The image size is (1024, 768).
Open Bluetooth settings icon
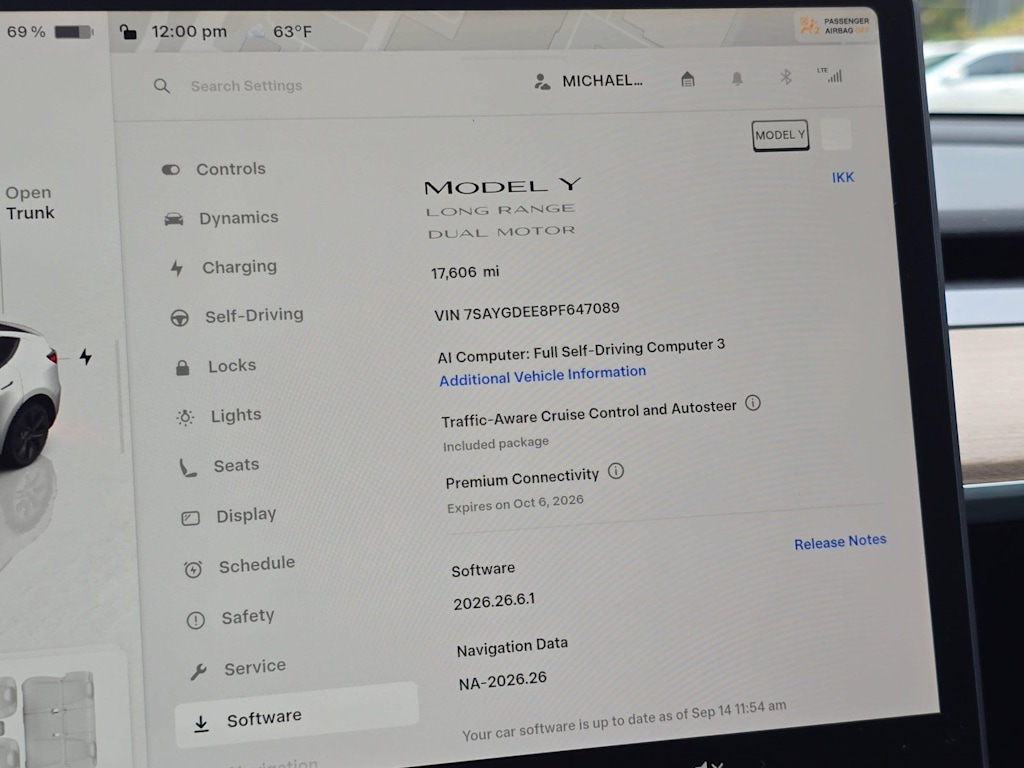(786, 77)
